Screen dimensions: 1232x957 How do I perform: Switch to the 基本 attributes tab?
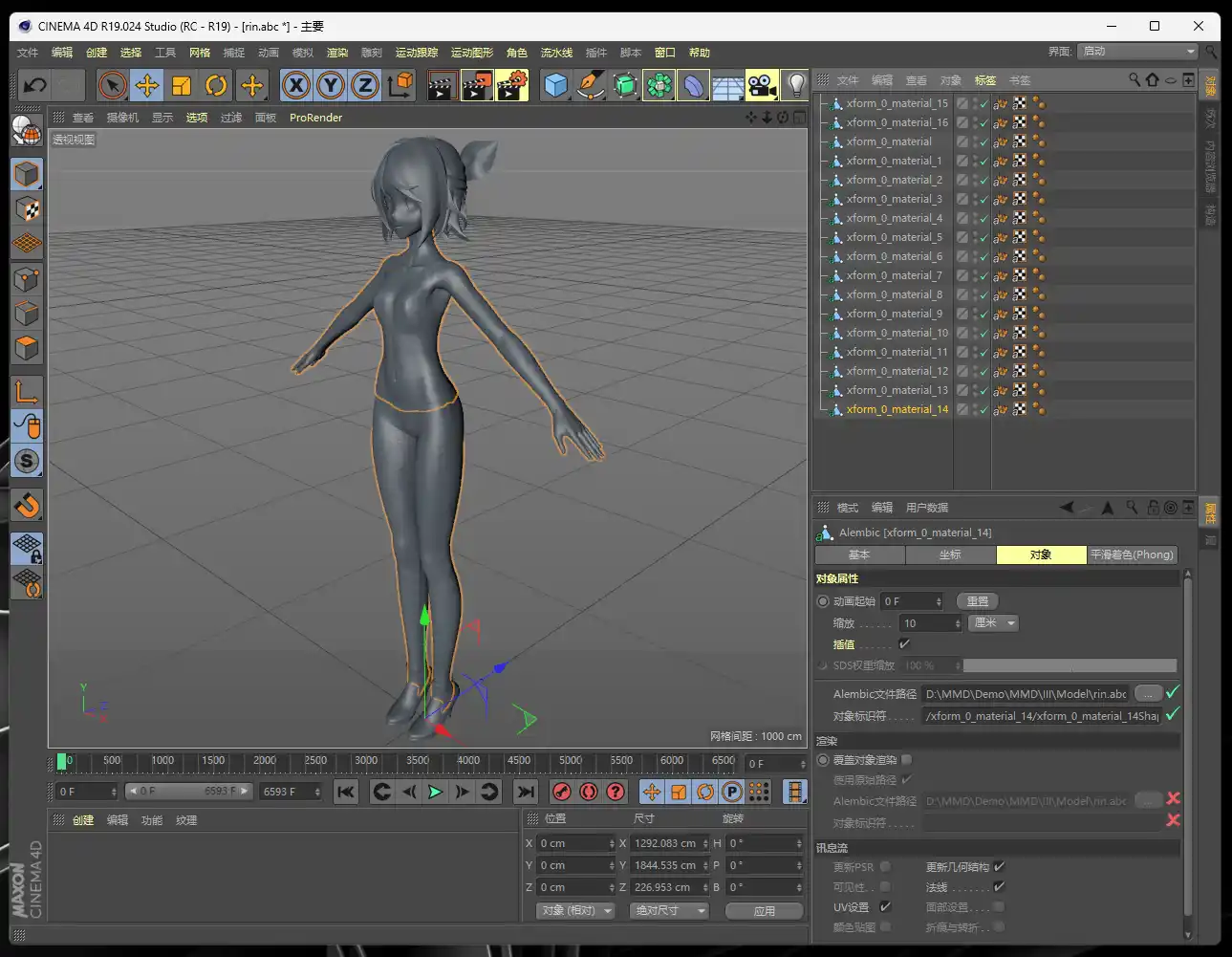click(x=859, y=555)
